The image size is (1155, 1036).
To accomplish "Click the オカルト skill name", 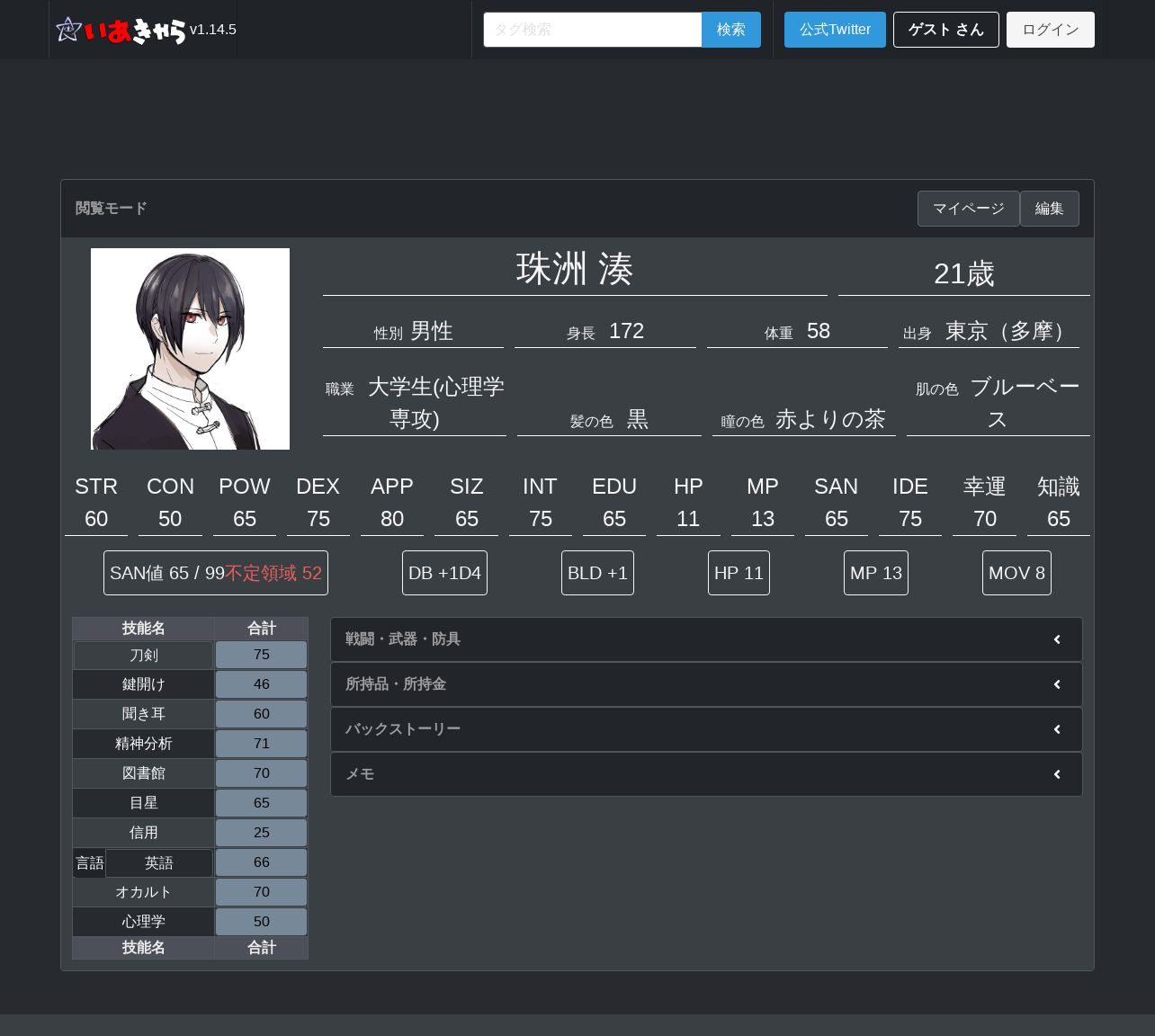I will (143, 892).
